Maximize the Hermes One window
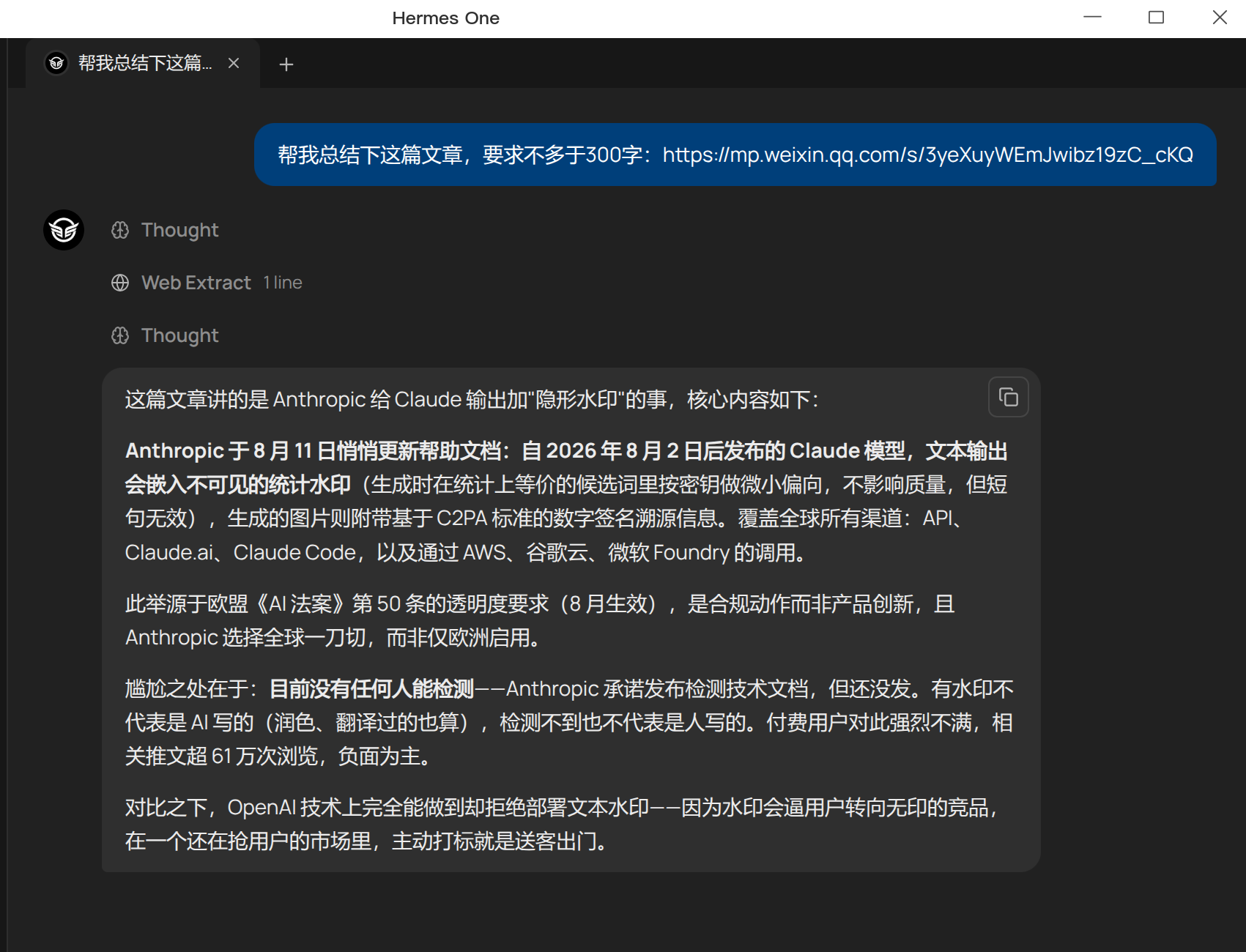This screenshot has width=1246, height=952. pos(1156,18)
